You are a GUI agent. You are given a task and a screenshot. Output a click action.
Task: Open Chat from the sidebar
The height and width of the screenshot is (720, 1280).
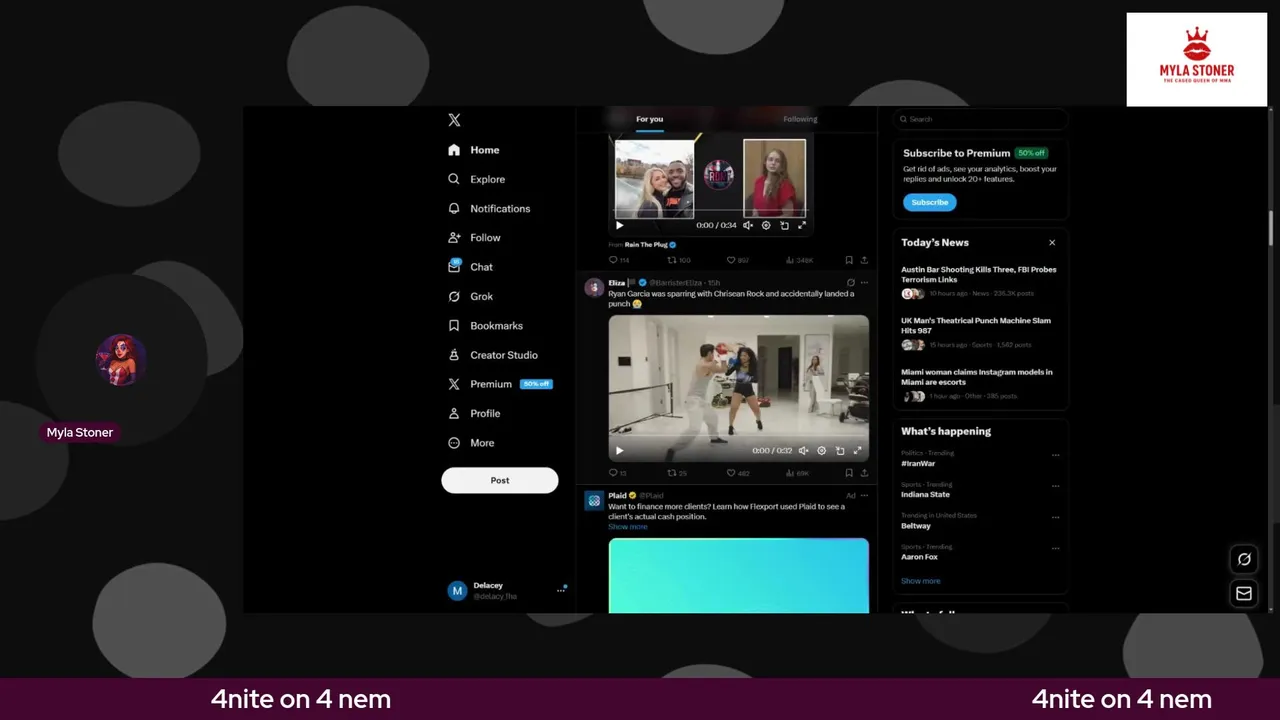pos(471,267)
